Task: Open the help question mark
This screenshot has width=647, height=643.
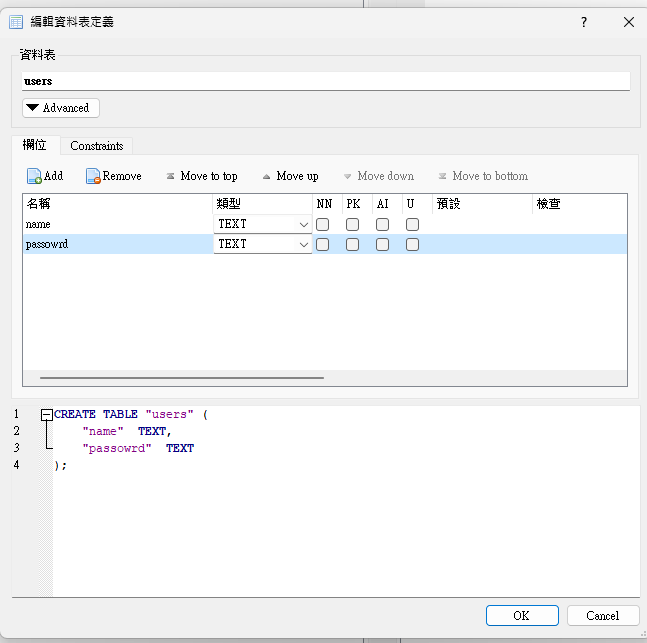Action: tap(584, 22)
